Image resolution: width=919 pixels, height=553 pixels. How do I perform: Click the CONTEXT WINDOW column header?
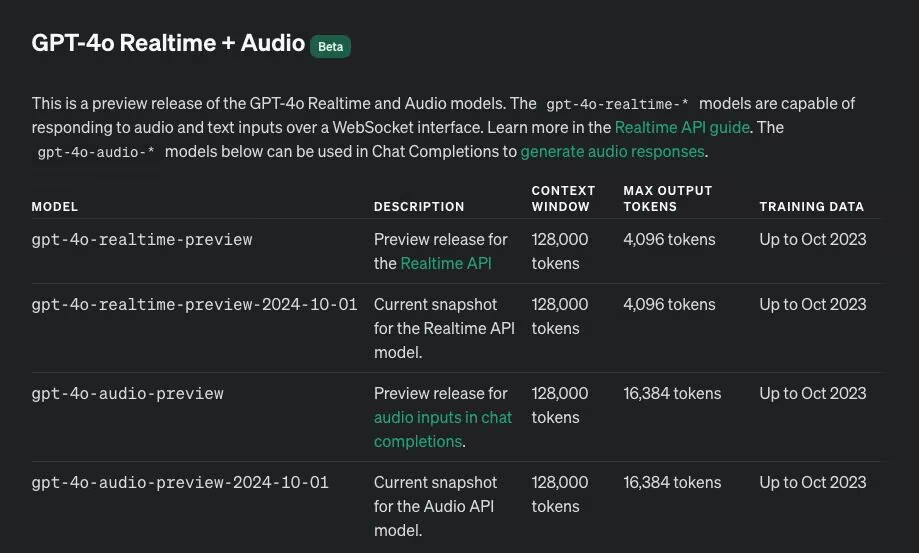coord(563,199)
